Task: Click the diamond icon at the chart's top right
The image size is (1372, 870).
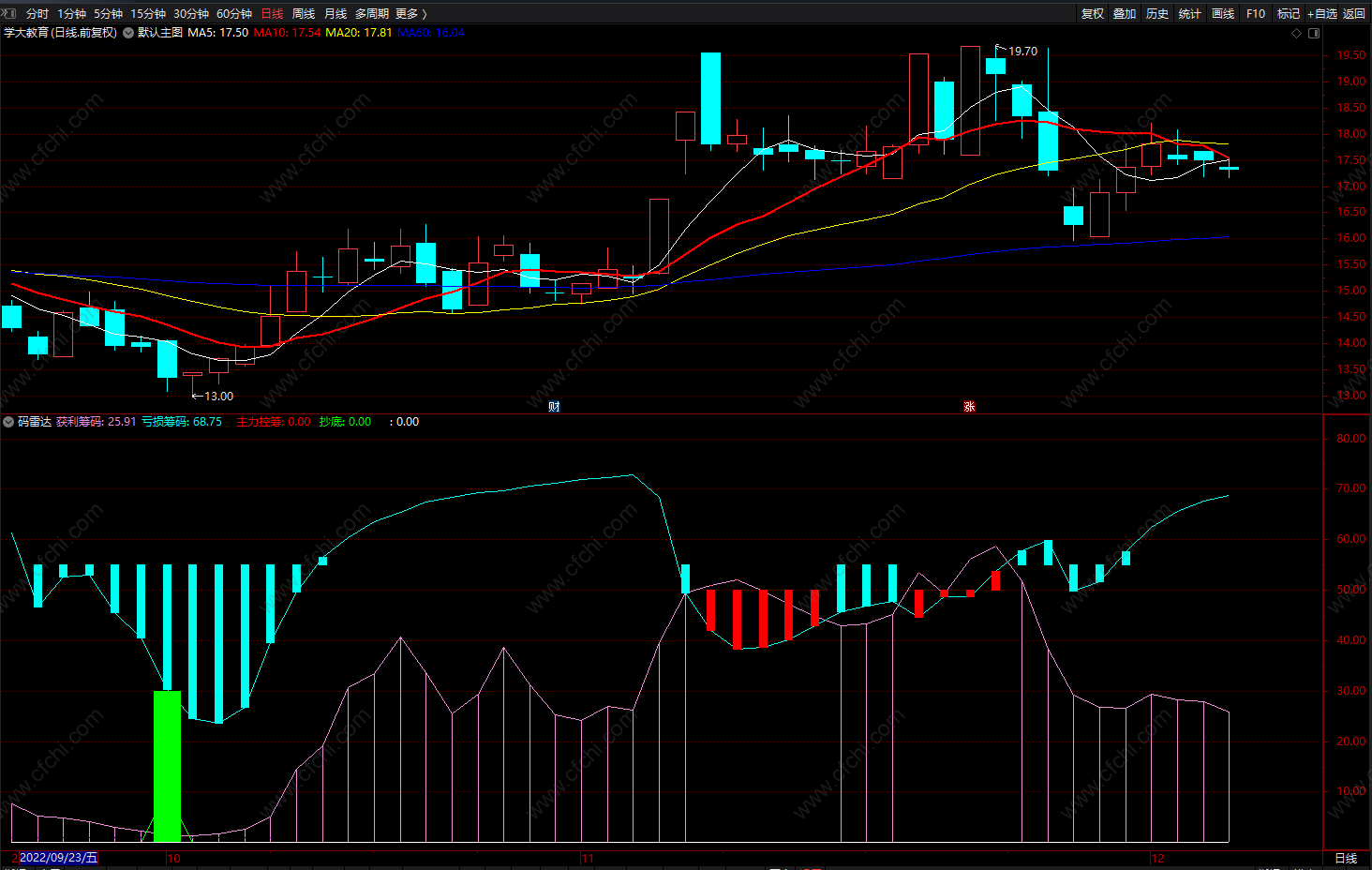Action: coord(1297,33)
